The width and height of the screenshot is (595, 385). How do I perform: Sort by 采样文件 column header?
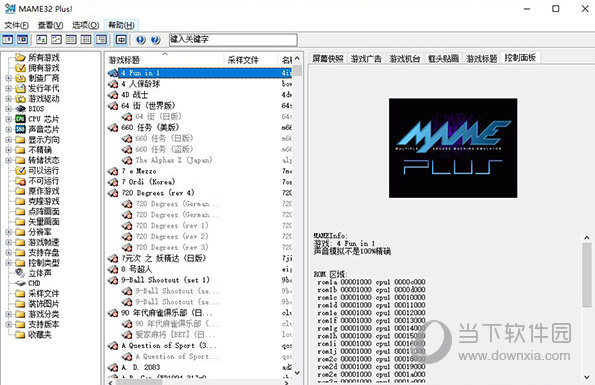click(x=251, y=60)
